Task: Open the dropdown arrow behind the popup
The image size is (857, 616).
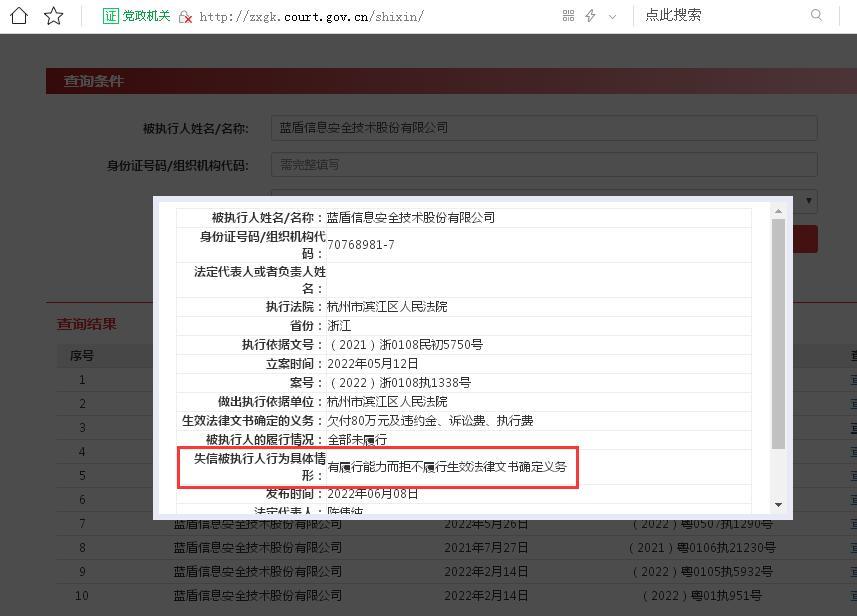Action: (808, 201)
